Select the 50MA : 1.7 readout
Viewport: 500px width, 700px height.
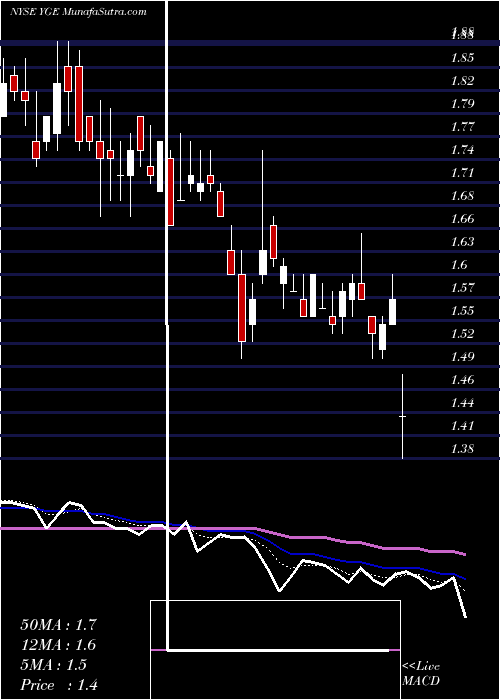58,625
